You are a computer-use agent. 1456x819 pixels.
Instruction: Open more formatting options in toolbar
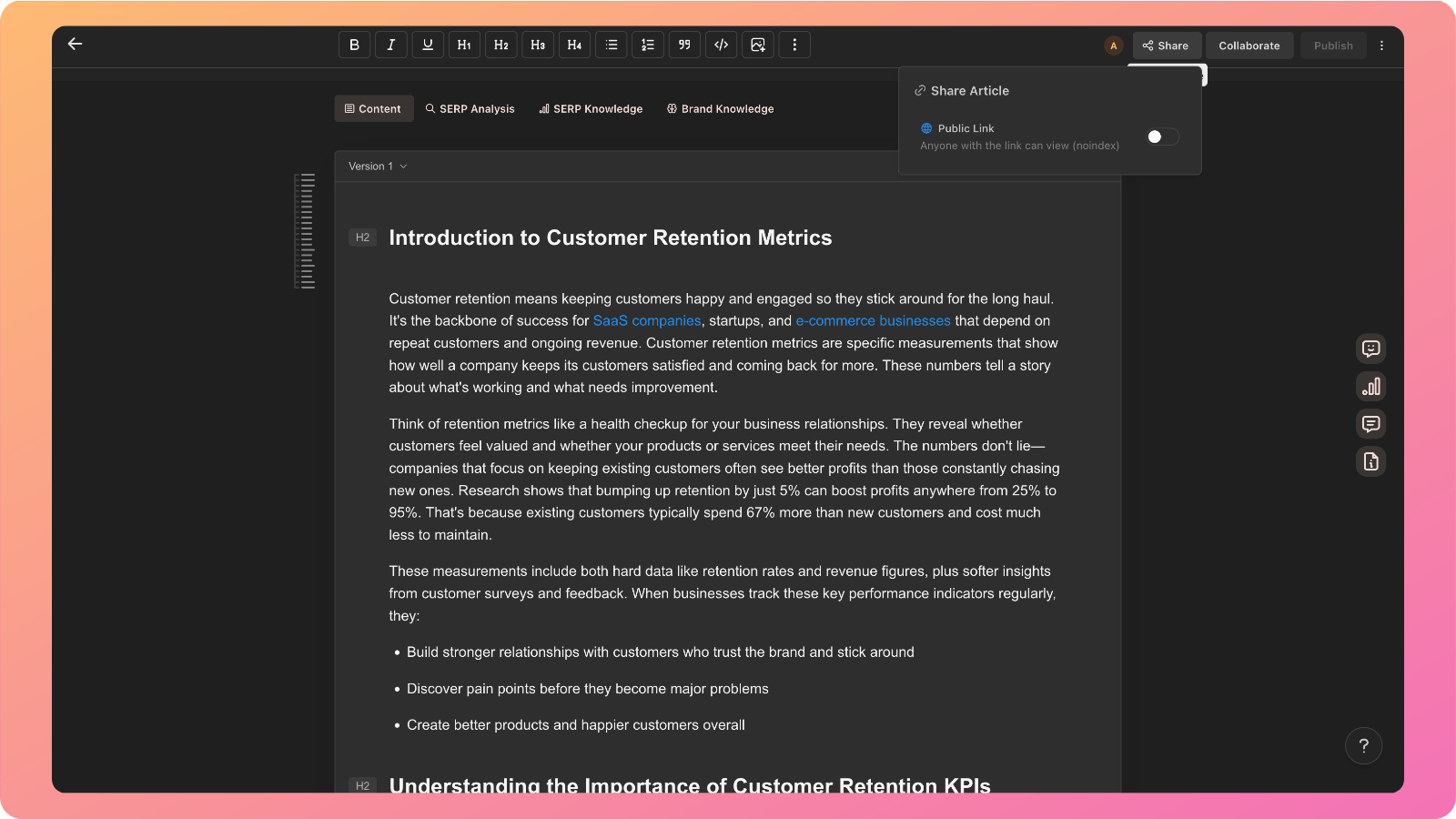(794, 45)
